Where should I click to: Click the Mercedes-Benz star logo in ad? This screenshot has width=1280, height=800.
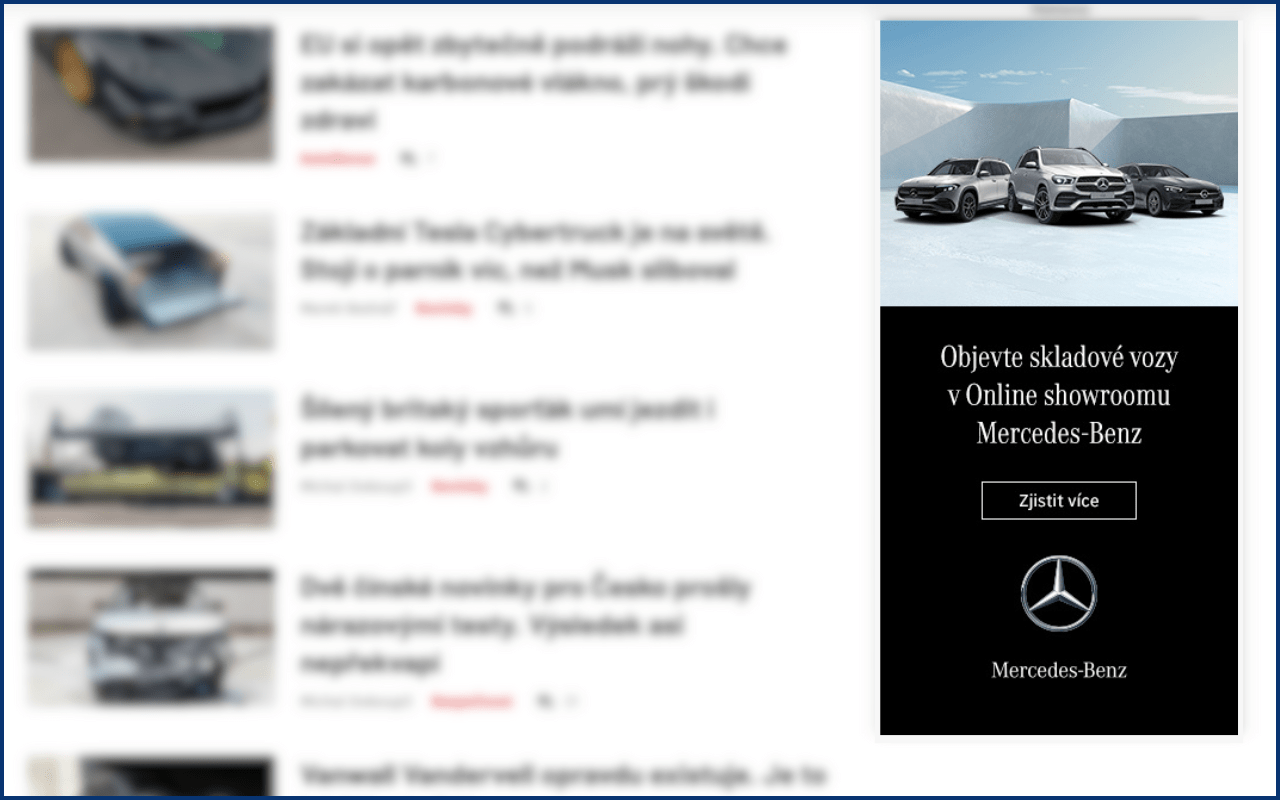pyautogui.click(x=1058, y=593)
